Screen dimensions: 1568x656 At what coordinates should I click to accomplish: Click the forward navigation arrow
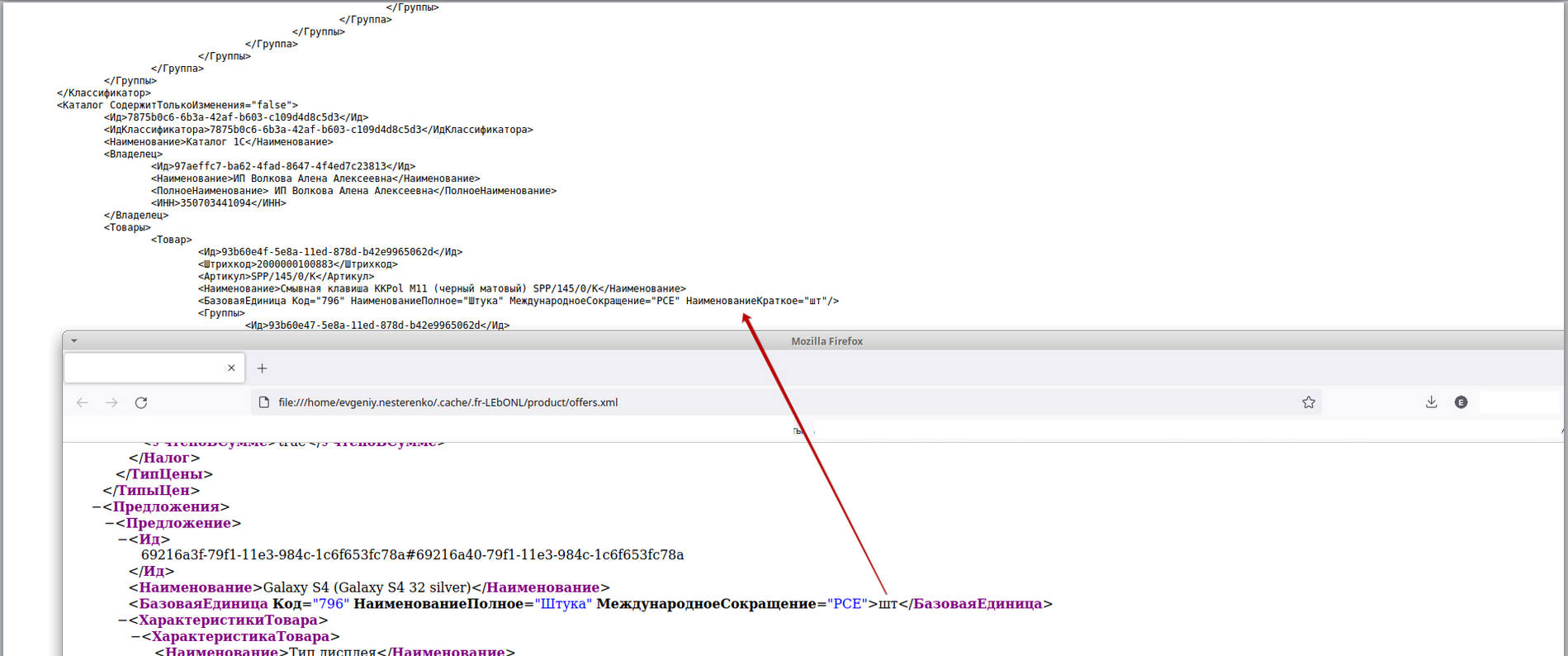click(x=111, y=402)
